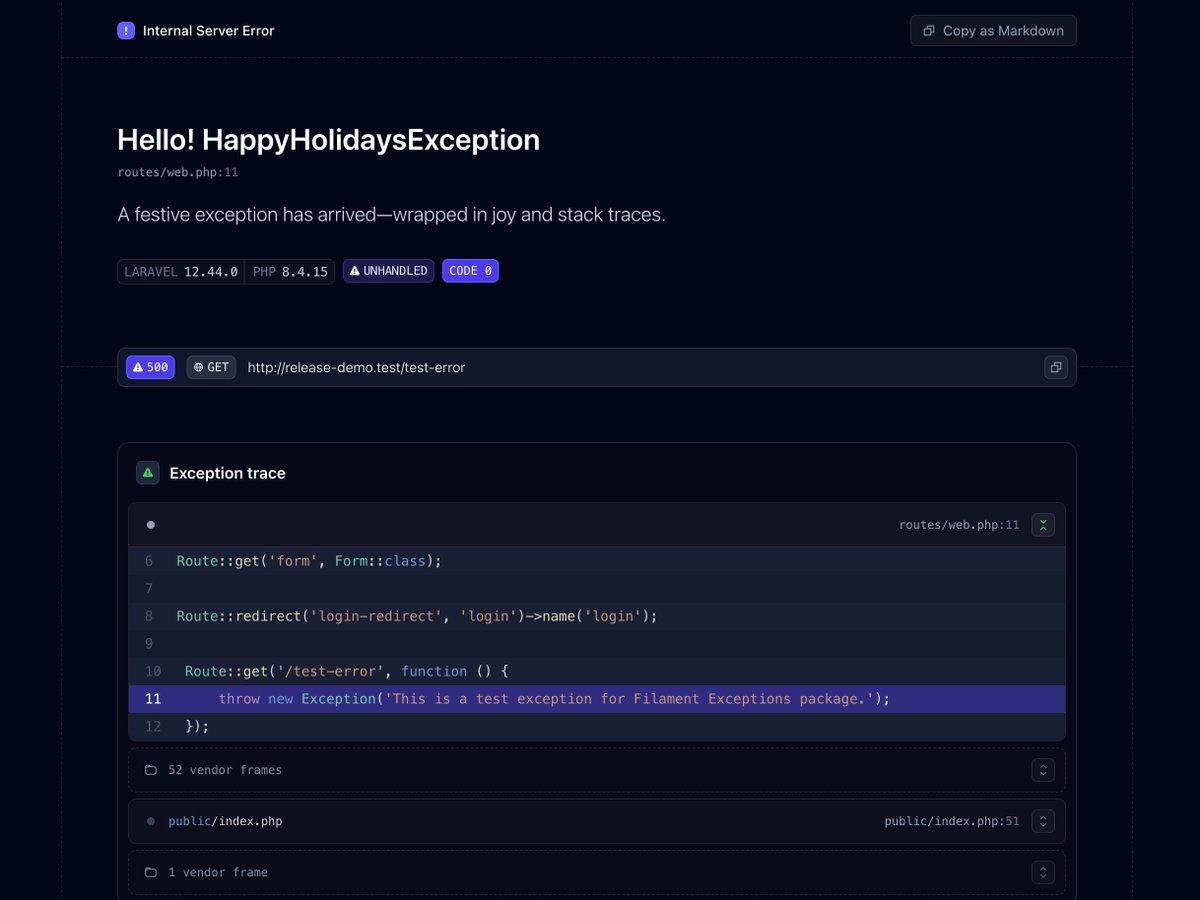
Task: Expand the public/index.php frame
Action: tap(1043, 821)
